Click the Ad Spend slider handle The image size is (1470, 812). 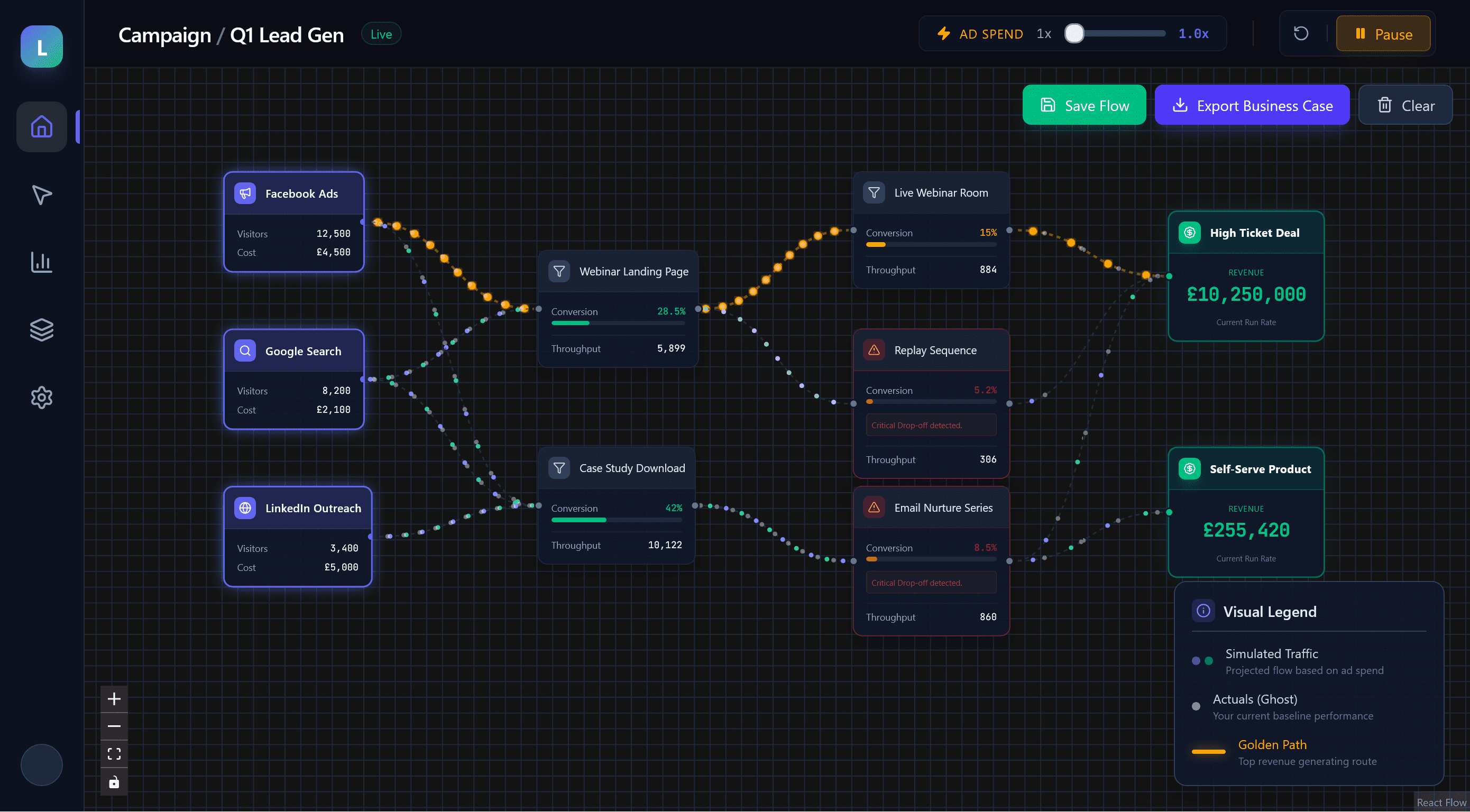point(1074,34)
